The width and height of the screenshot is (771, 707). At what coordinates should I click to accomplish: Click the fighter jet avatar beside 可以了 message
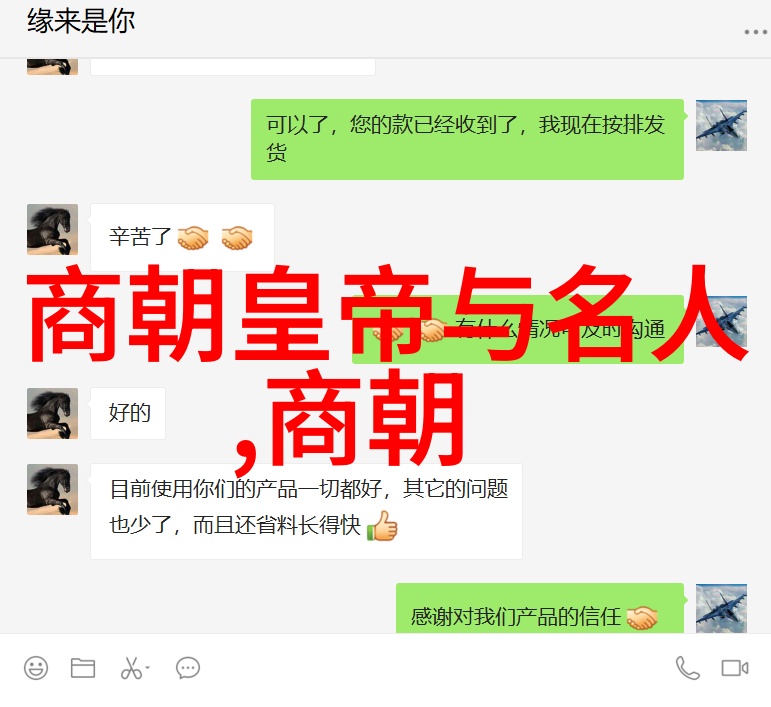click(x=721, y=125)
